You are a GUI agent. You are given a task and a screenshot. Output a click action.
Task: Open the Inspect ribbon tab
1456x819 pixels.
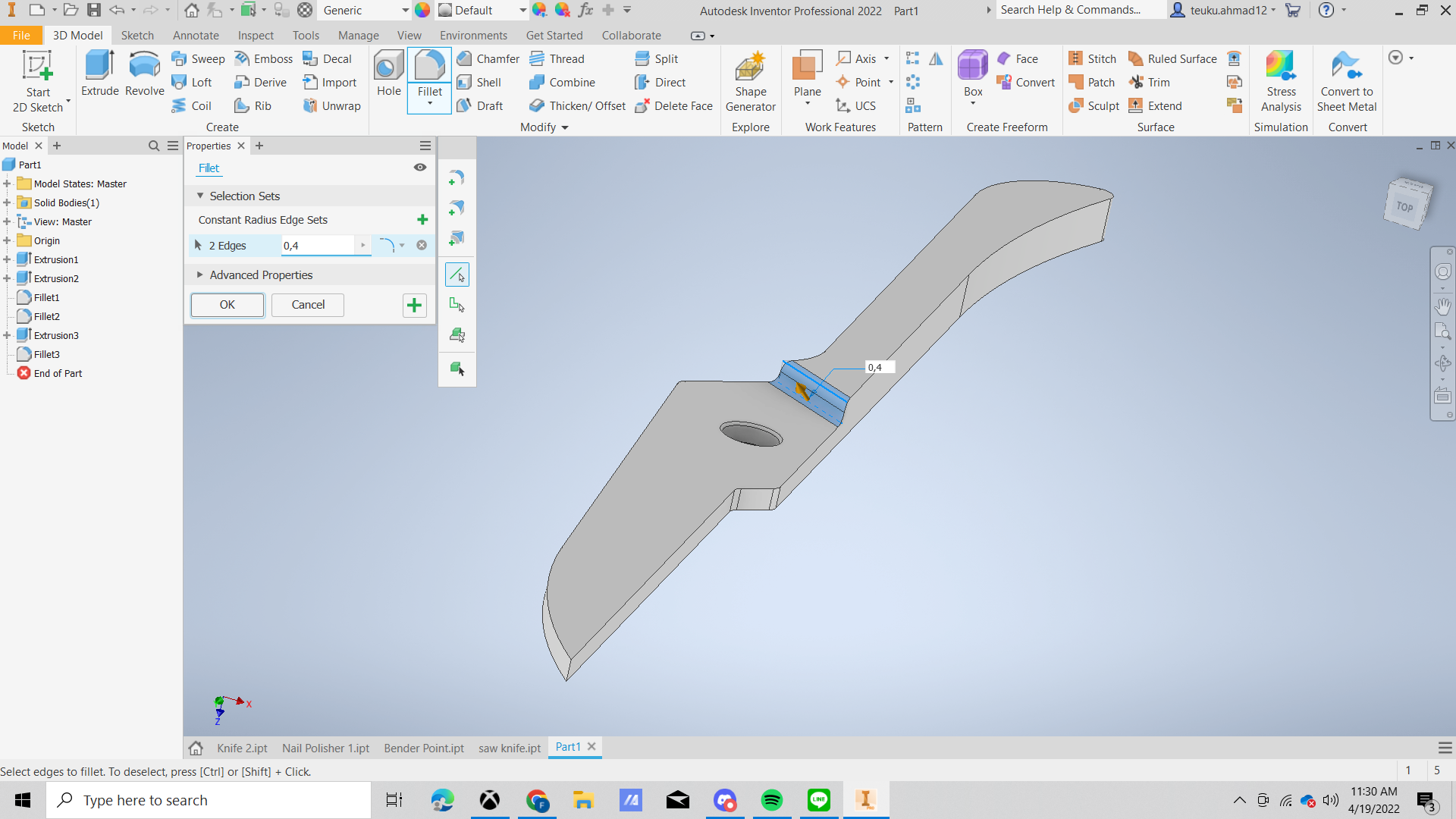256,36
